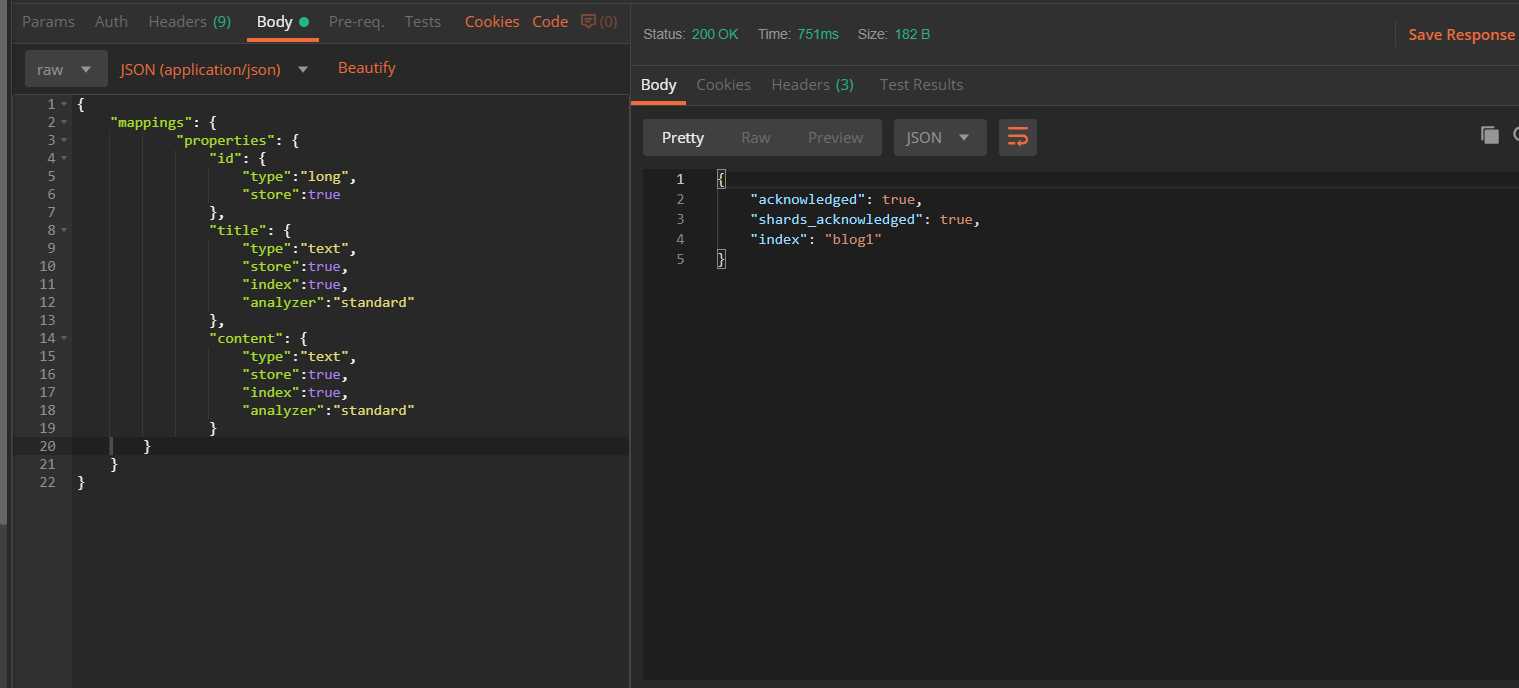Click the 751ms response time value

click(818, 34)
